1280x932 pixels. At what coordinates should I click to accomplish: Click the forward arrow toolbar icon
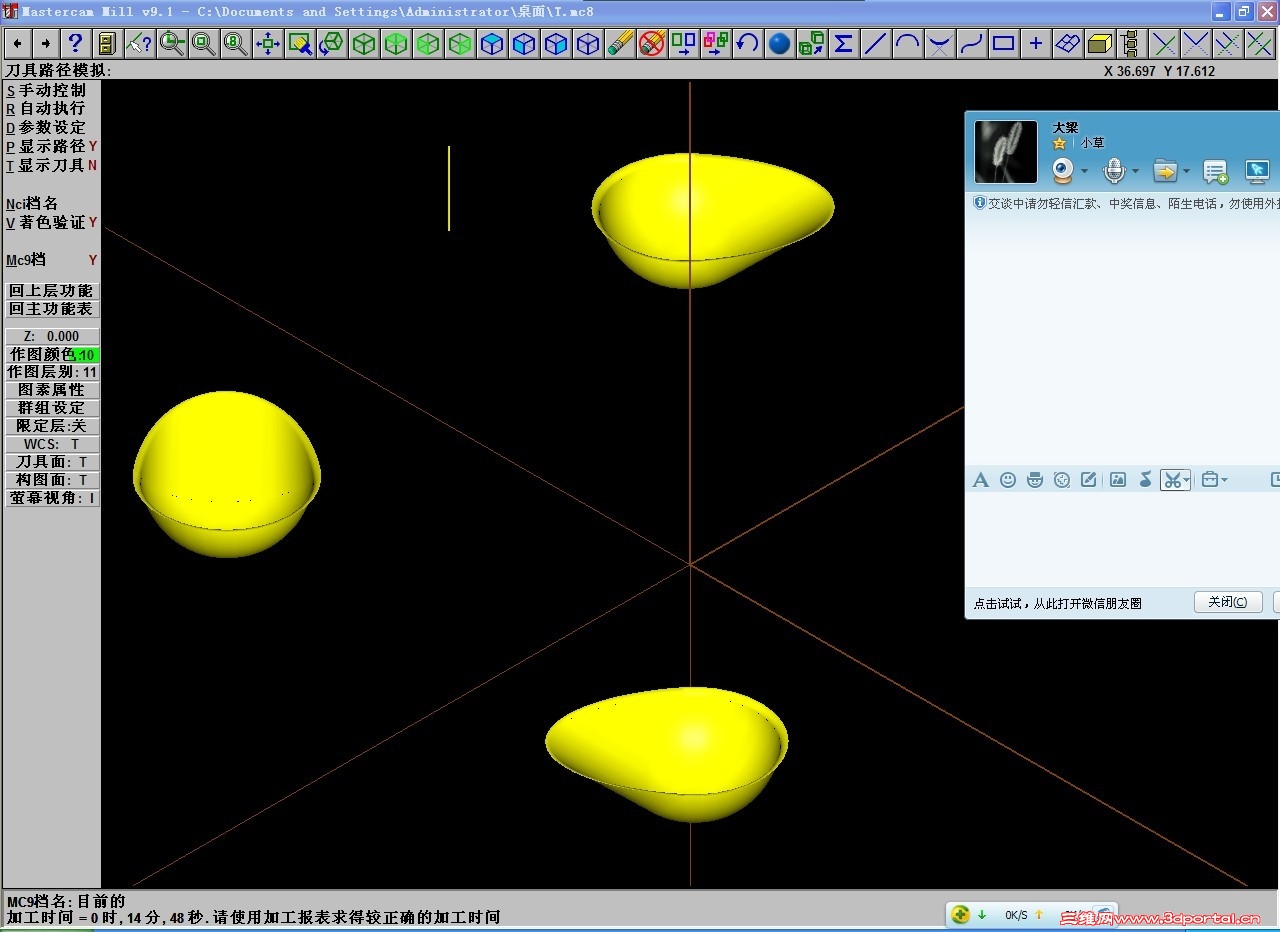coord(46,43)
